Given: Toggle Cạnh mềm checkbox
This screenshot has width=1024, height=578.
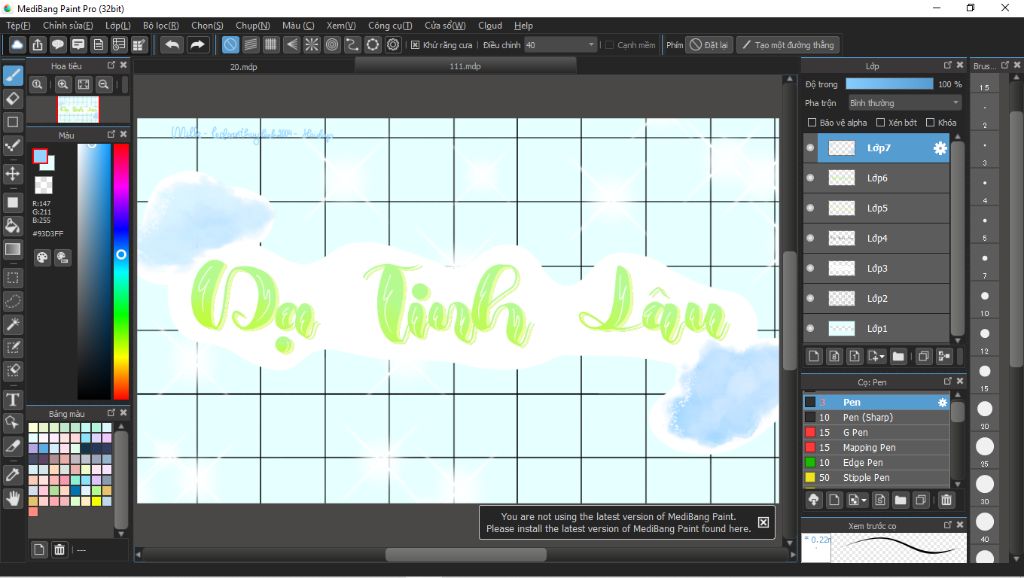Looking at the screenshot, I should (609, 45).
